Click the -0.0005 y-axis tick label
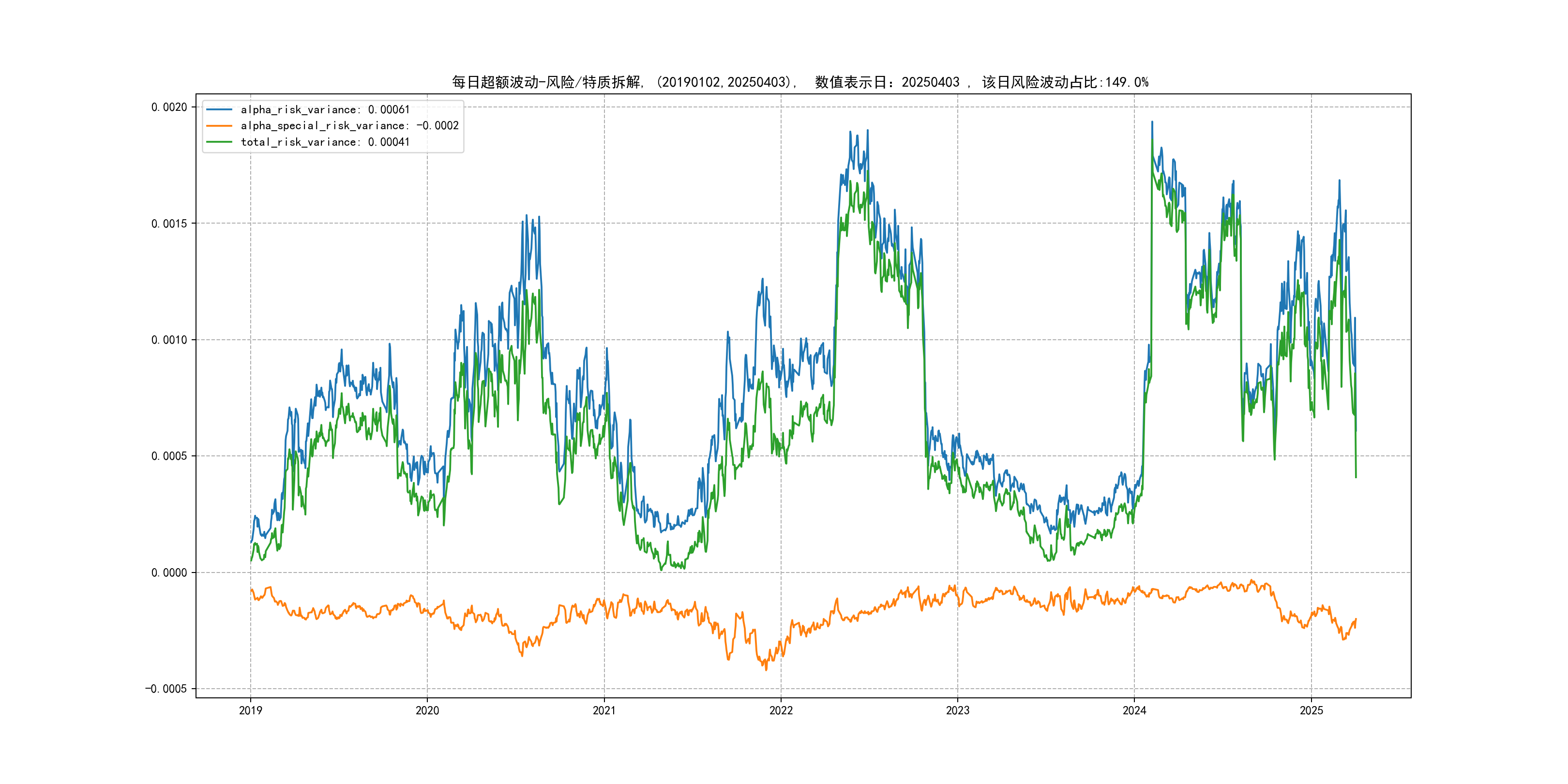 166,689
